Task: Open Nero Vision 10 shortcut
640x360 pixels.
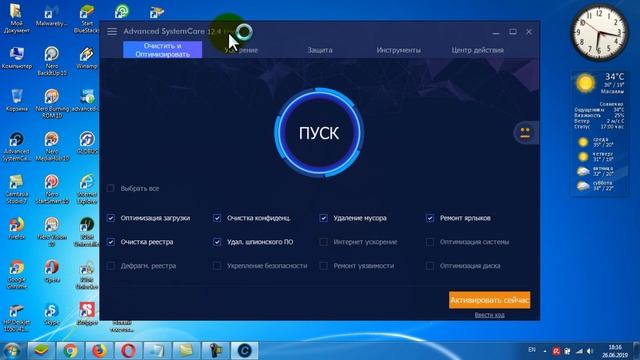Action: click(52, 231)
